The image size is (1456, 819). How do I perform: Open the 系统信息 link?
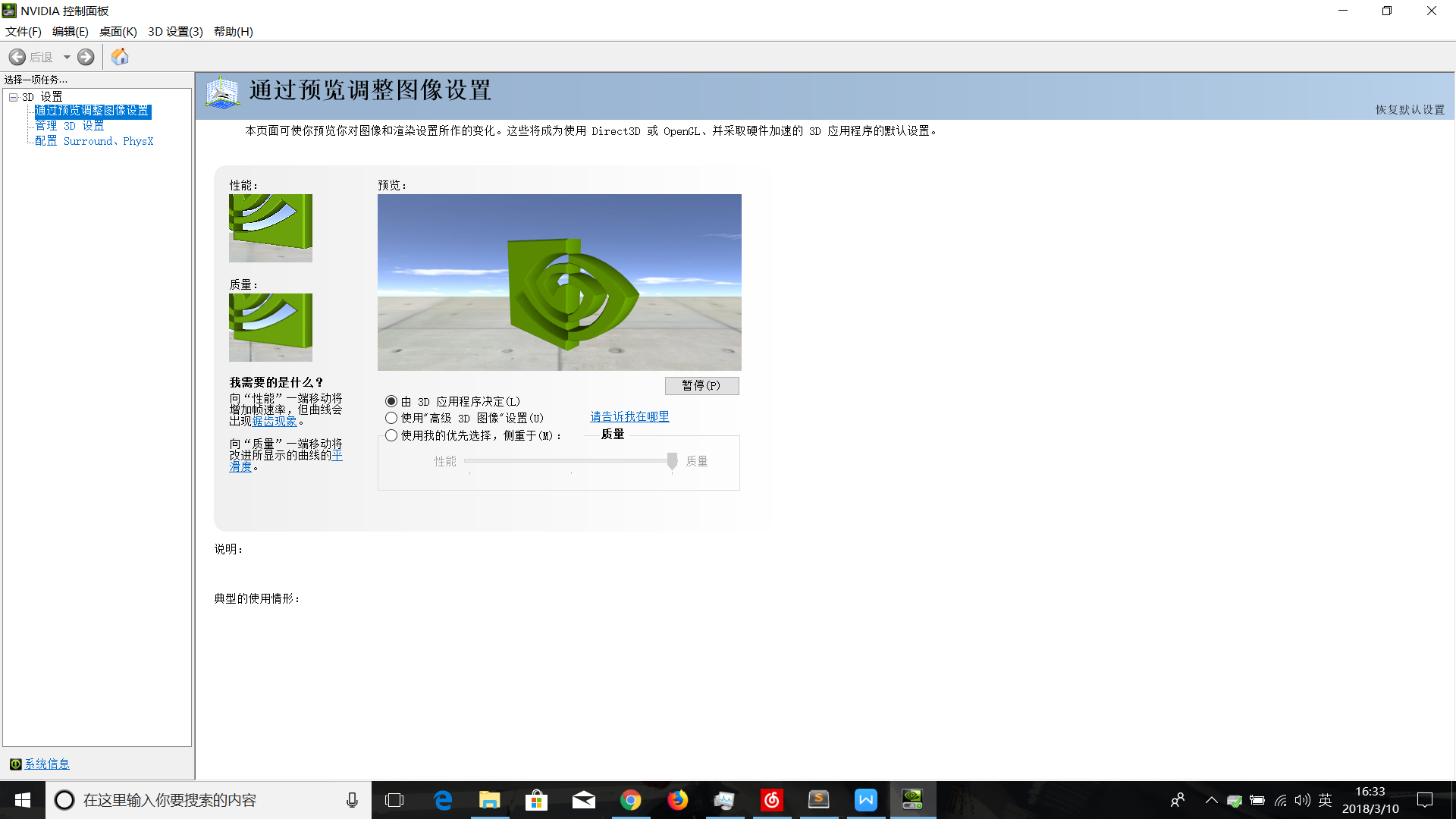(47, 764)
